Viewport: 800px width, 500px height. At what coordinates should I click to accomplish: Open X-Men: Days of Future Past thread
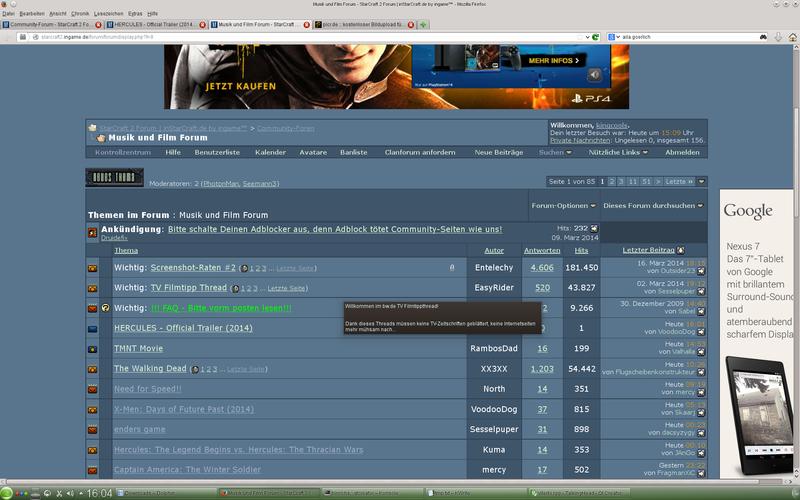[x=184, y=409]
